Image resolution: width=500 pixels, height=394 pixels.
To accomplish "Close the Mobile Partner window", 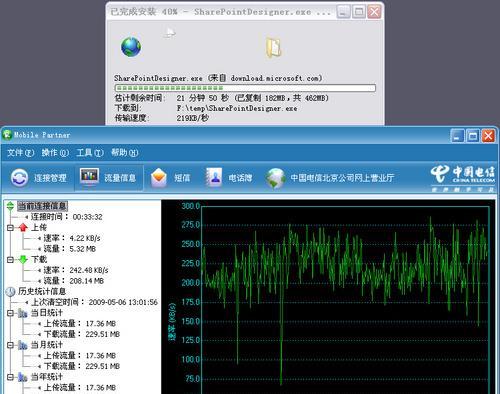I will pyautogui.click(x=488, y=136).
